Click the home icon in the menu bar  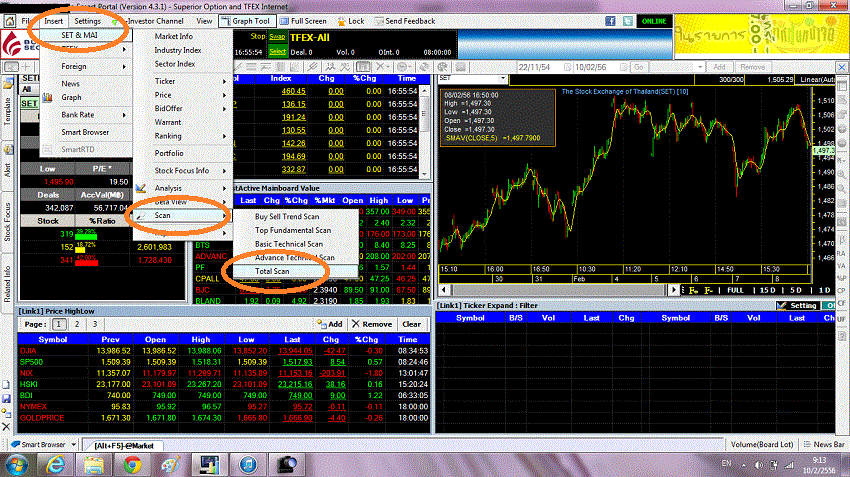coord(10,21)
